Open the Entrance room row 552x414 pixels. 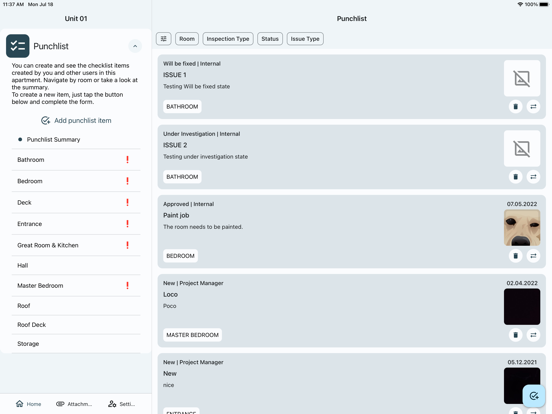pos(76,224)
